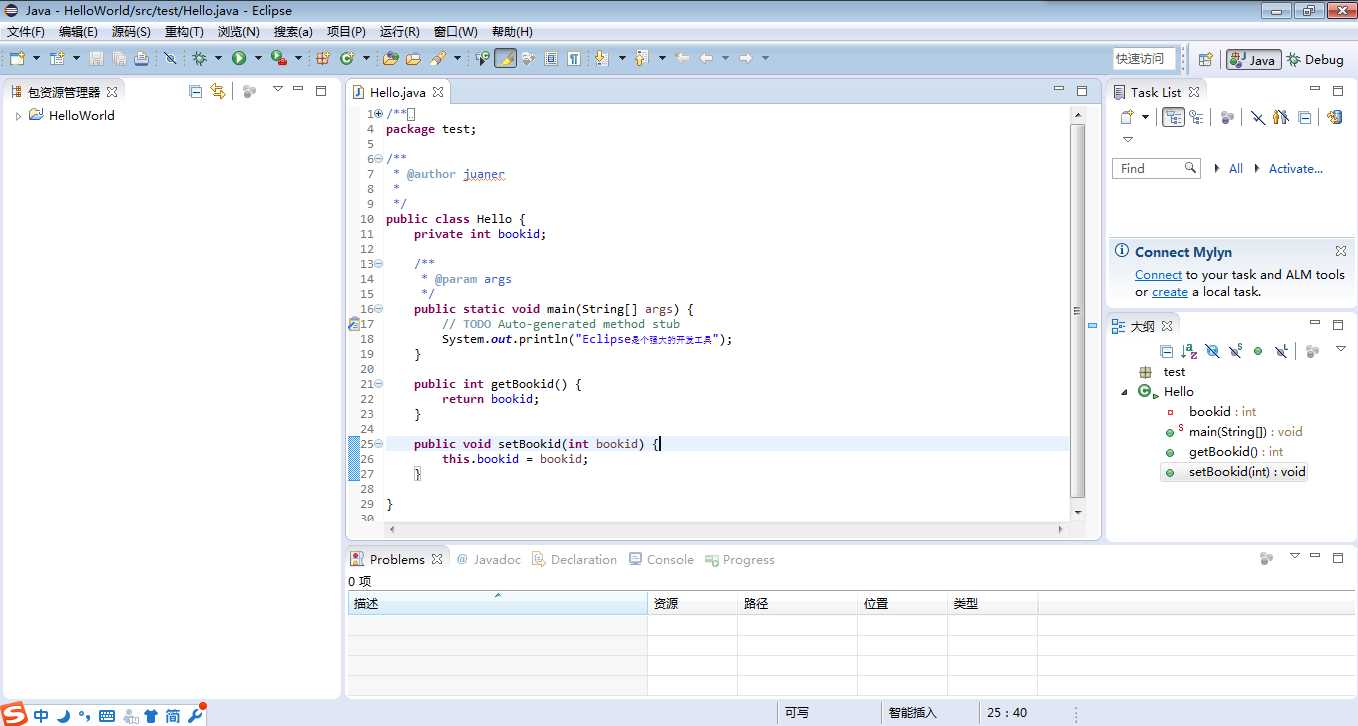This screenshot has width=1358, height=726.
Task: Run the program with the green Run icon
Action: 239,58
